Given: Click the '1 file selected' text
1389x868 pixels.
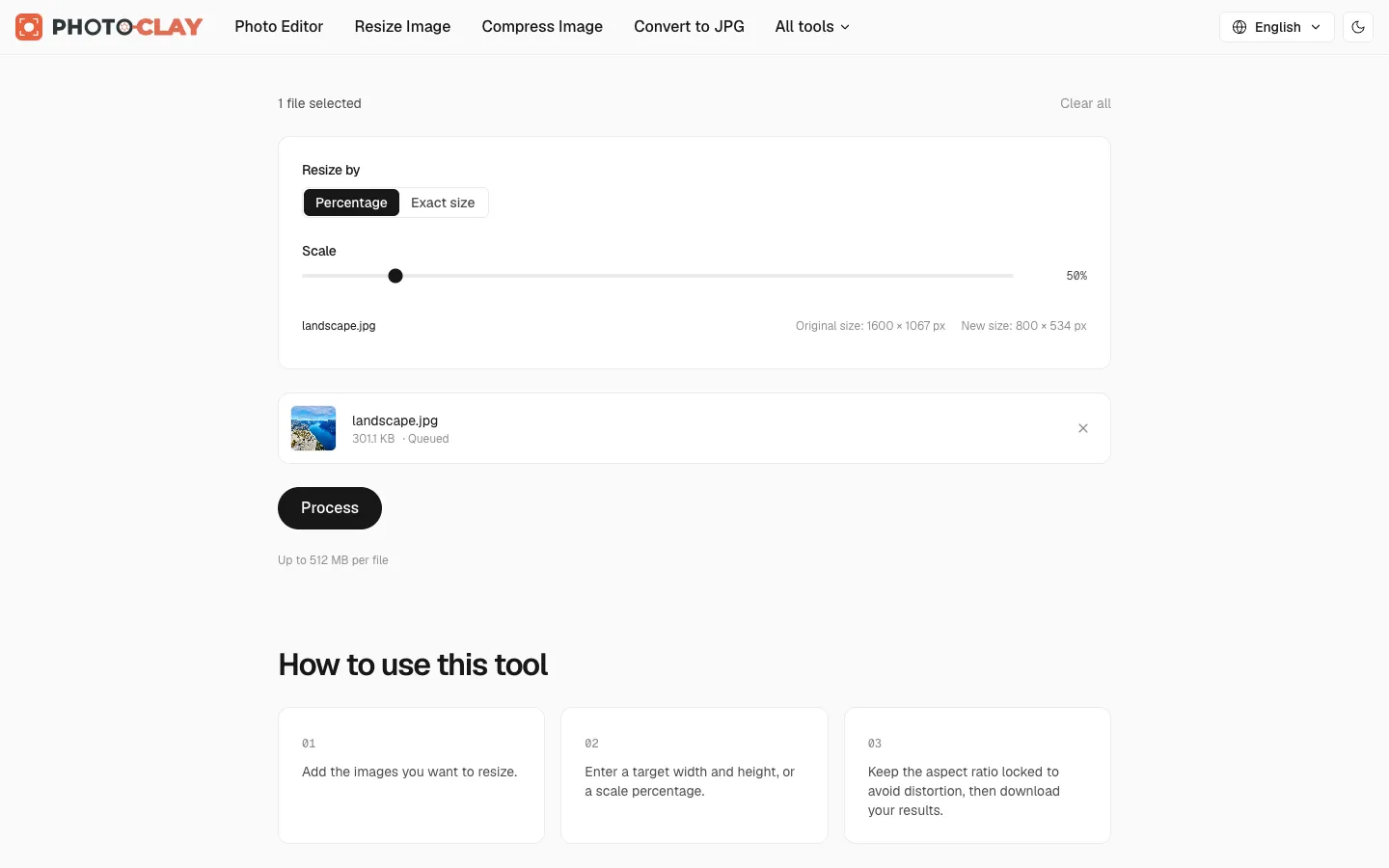Looking at the screenshot, I should 319,103.
